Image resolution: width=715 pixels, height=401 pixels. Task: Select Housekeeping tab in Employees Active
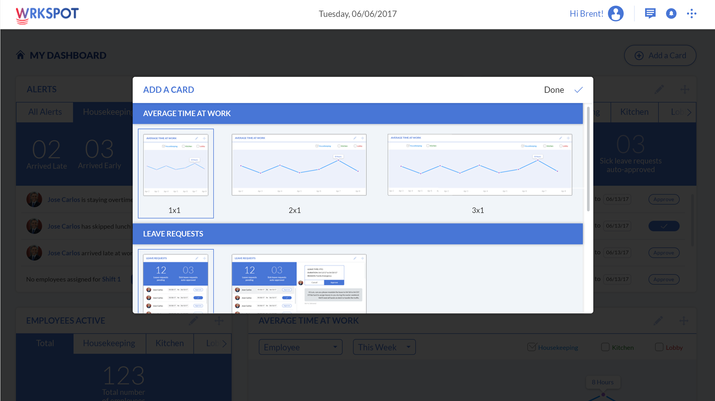coord(109,344)
